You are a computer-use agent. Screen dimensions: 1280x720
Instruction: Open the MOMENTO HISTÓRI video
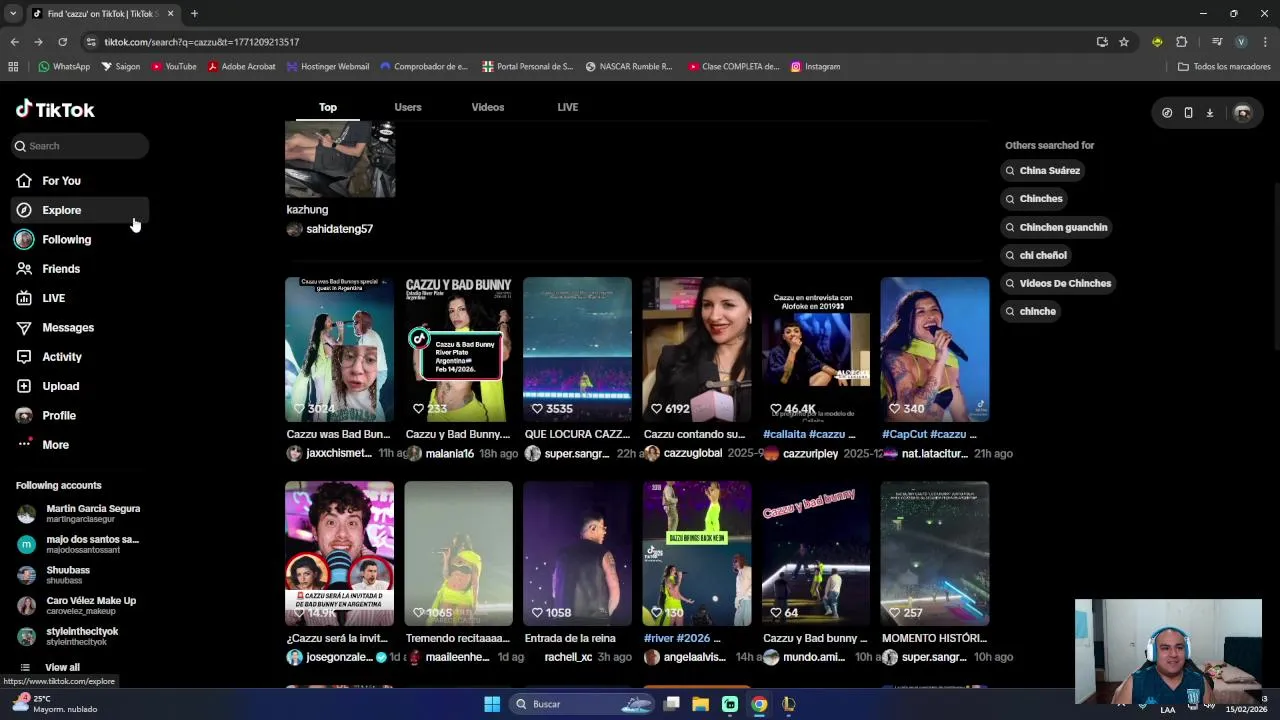click(934, 554)
